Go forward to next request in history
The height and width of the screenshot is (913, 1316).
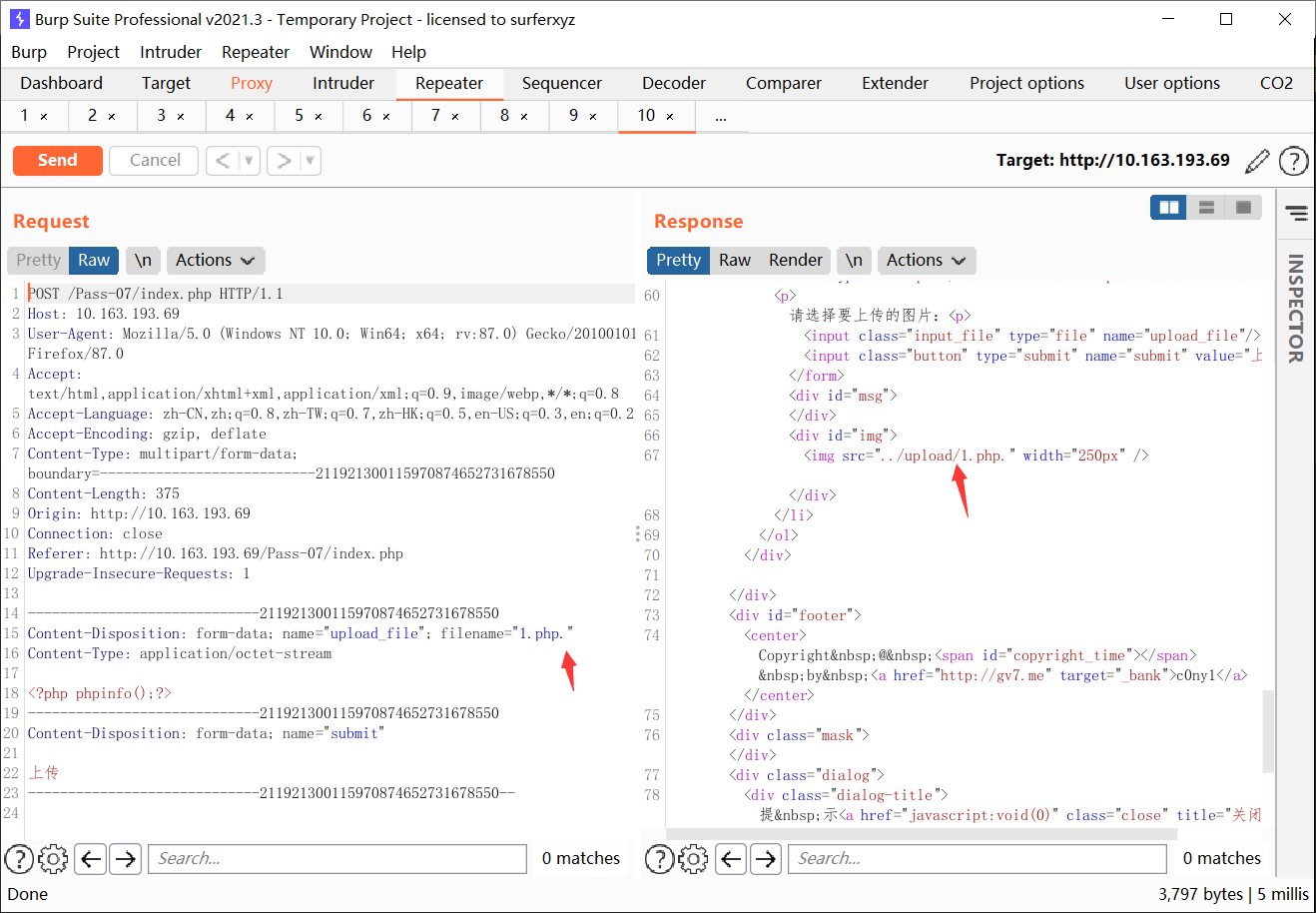[284, 160]
